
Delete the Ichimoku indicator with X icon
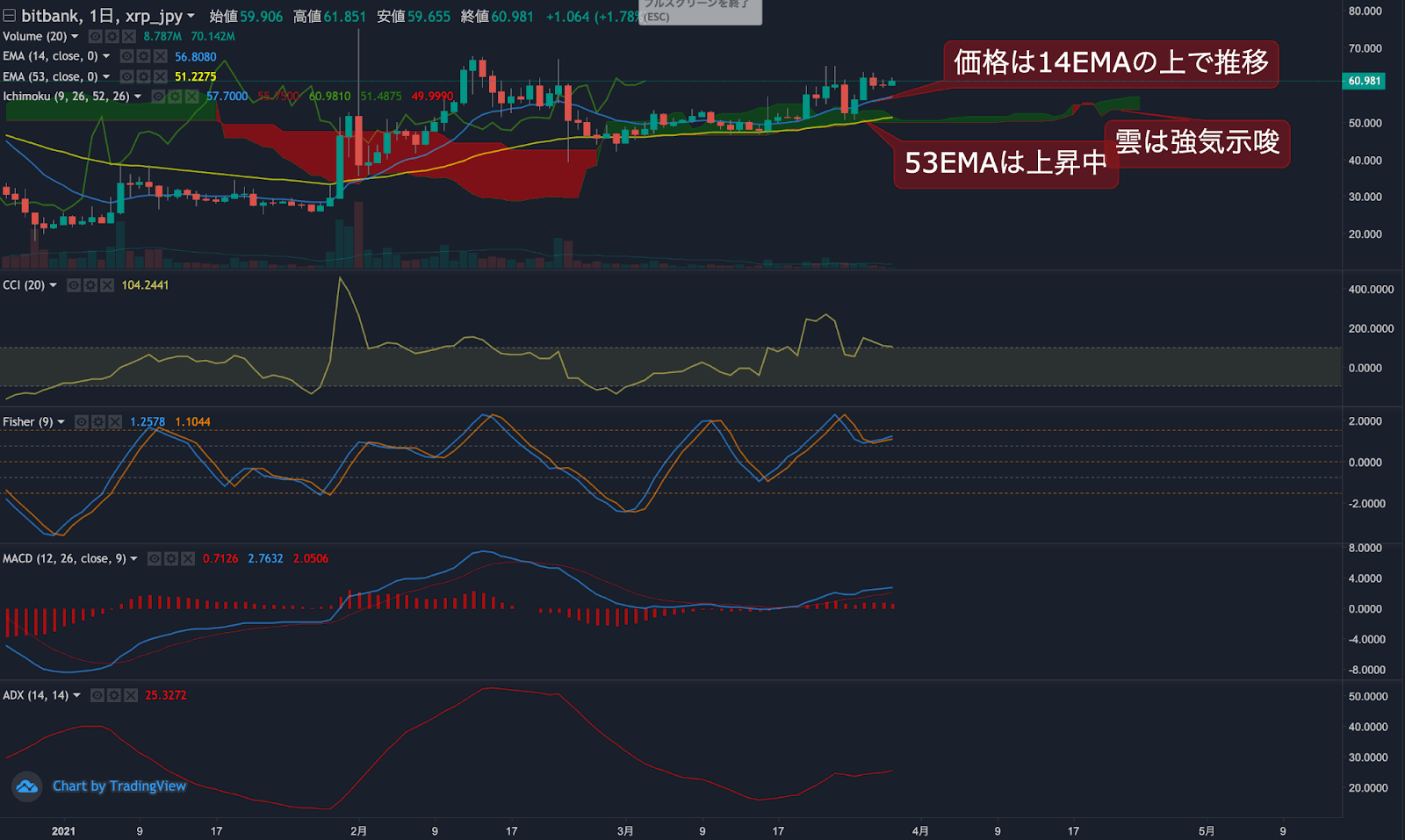[192, 97]
